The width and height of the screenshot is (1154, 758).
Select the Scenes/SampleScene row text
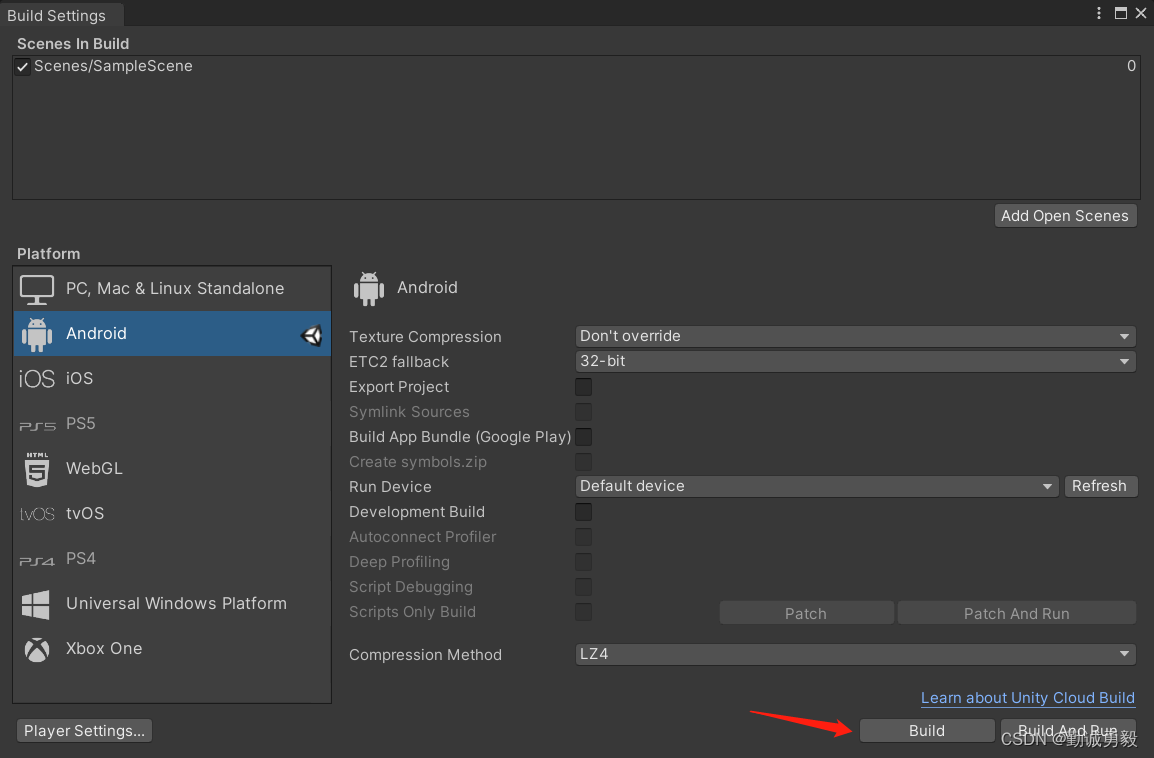tap(113, 66)
